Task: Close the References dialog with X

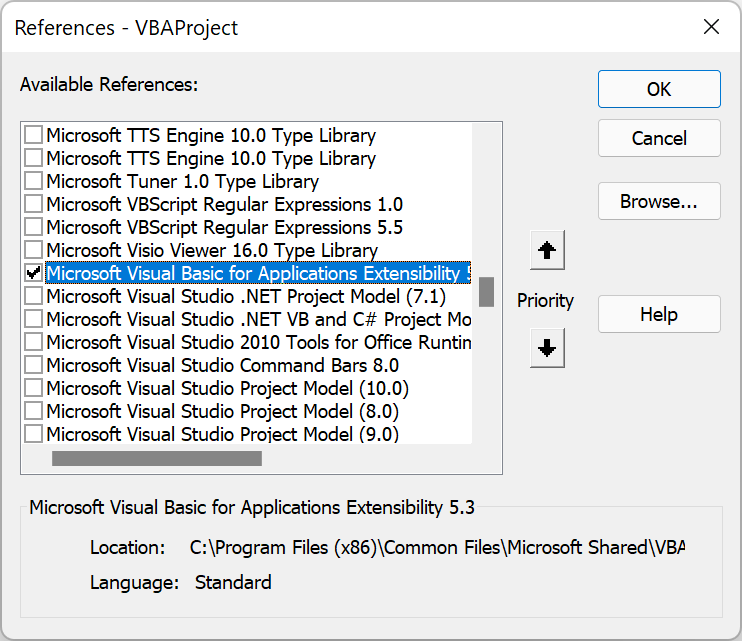Action: click(711, 27)
